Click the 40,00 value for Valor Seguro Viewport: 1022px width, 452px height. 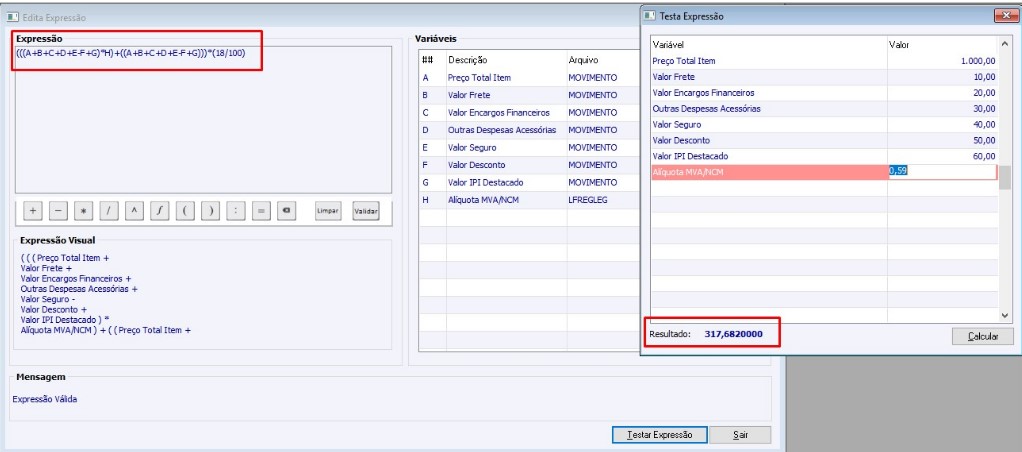pyautogui.click(x=984, y=125)
